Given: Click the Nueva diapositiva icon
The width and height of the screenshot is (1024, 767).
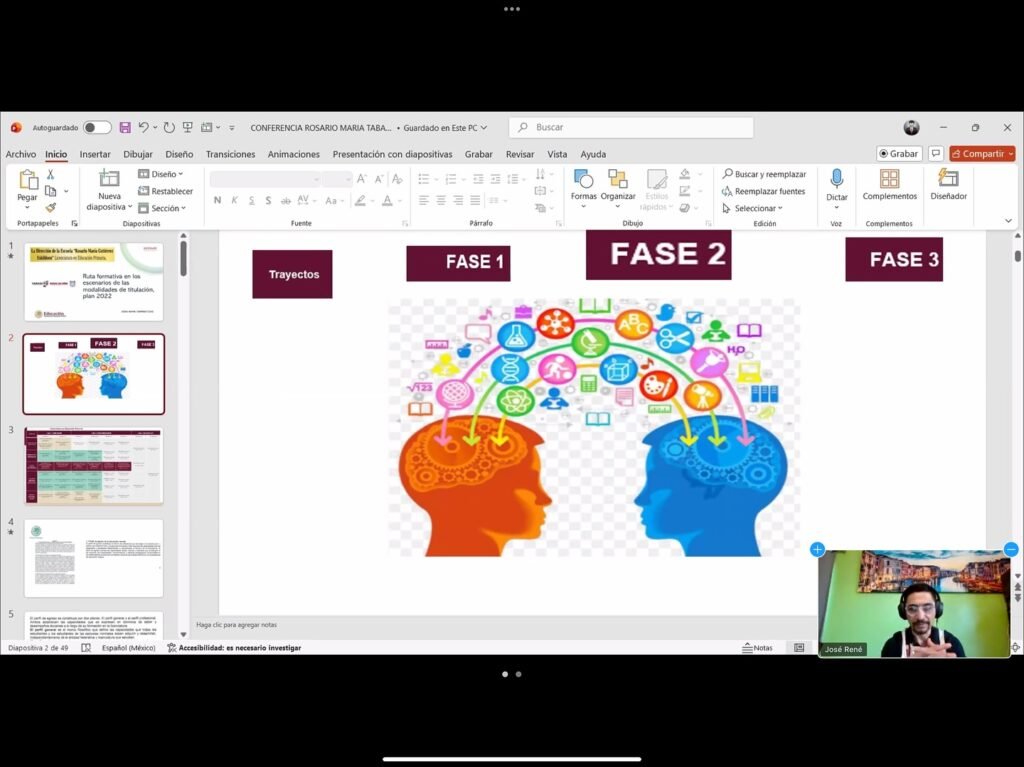Looking at the screenshot, I should 109,179.
